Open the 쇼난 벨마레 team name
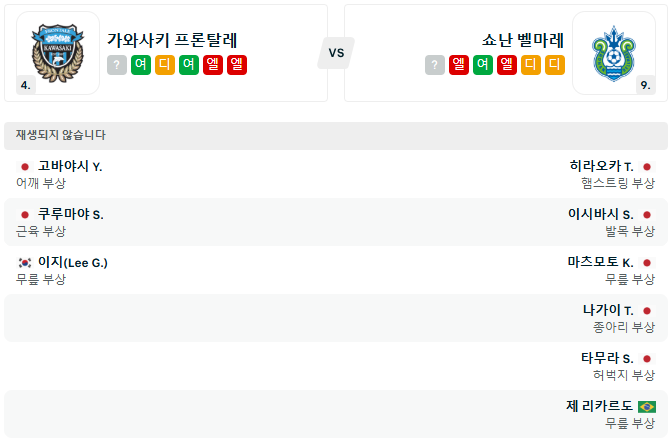This screenshot has width=670, height=439. (522, 40)
